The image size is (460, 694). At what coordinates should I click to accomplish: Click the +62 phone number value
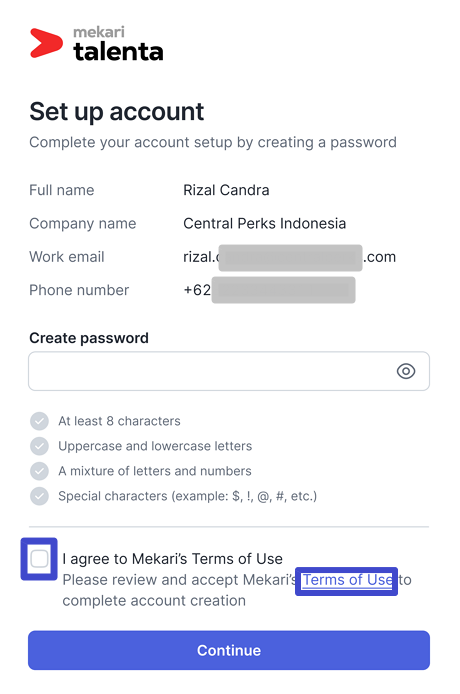pyautogui.click(x=269, y=290)
